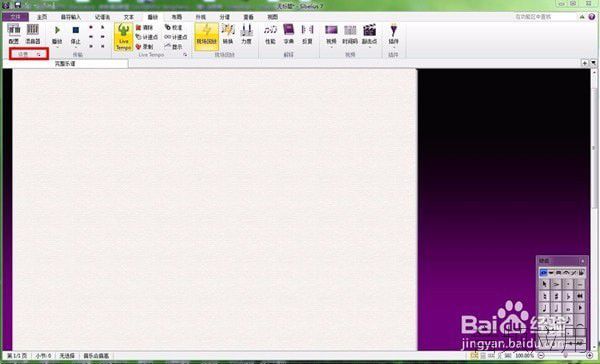Expand the Video (视频) dropdown button
The image size is (600, 364).
pyautogui.click(x=331, y=34)
